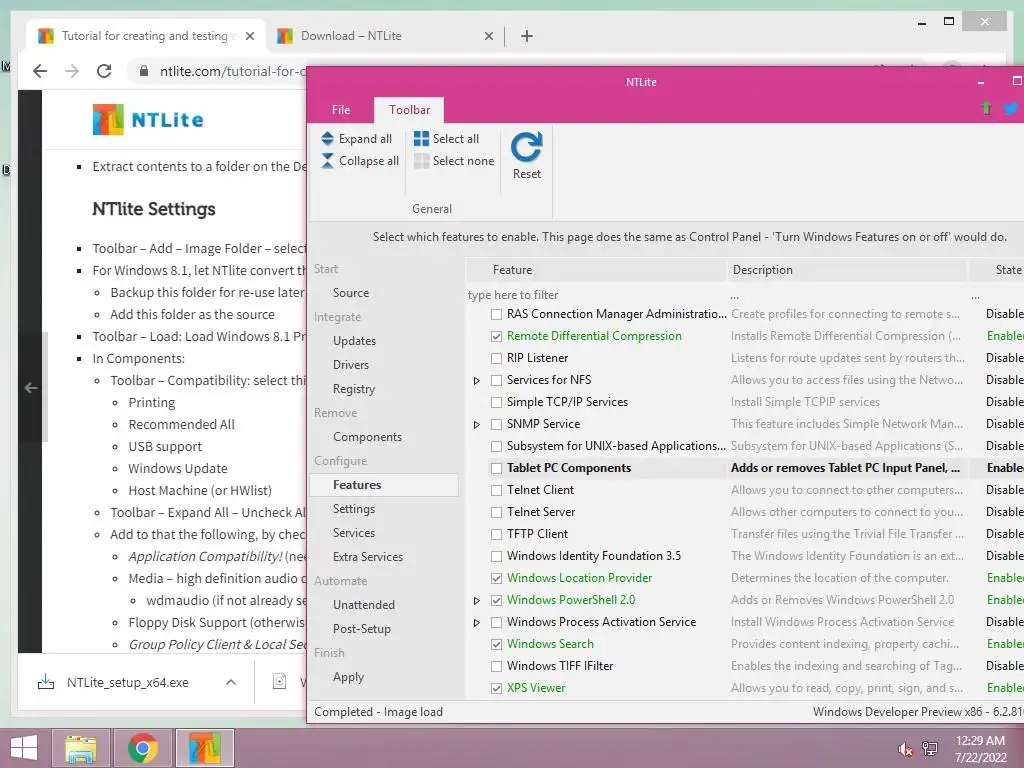Click the NTLite logo on the webpage
The height and width of the screenshot is (768, 1024).
tap(148, 120)
